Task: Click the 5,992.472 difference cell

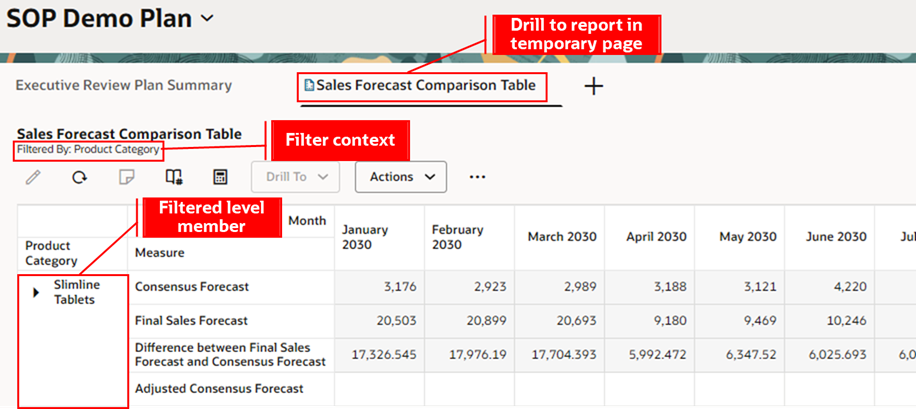Action: pos(650,355)
